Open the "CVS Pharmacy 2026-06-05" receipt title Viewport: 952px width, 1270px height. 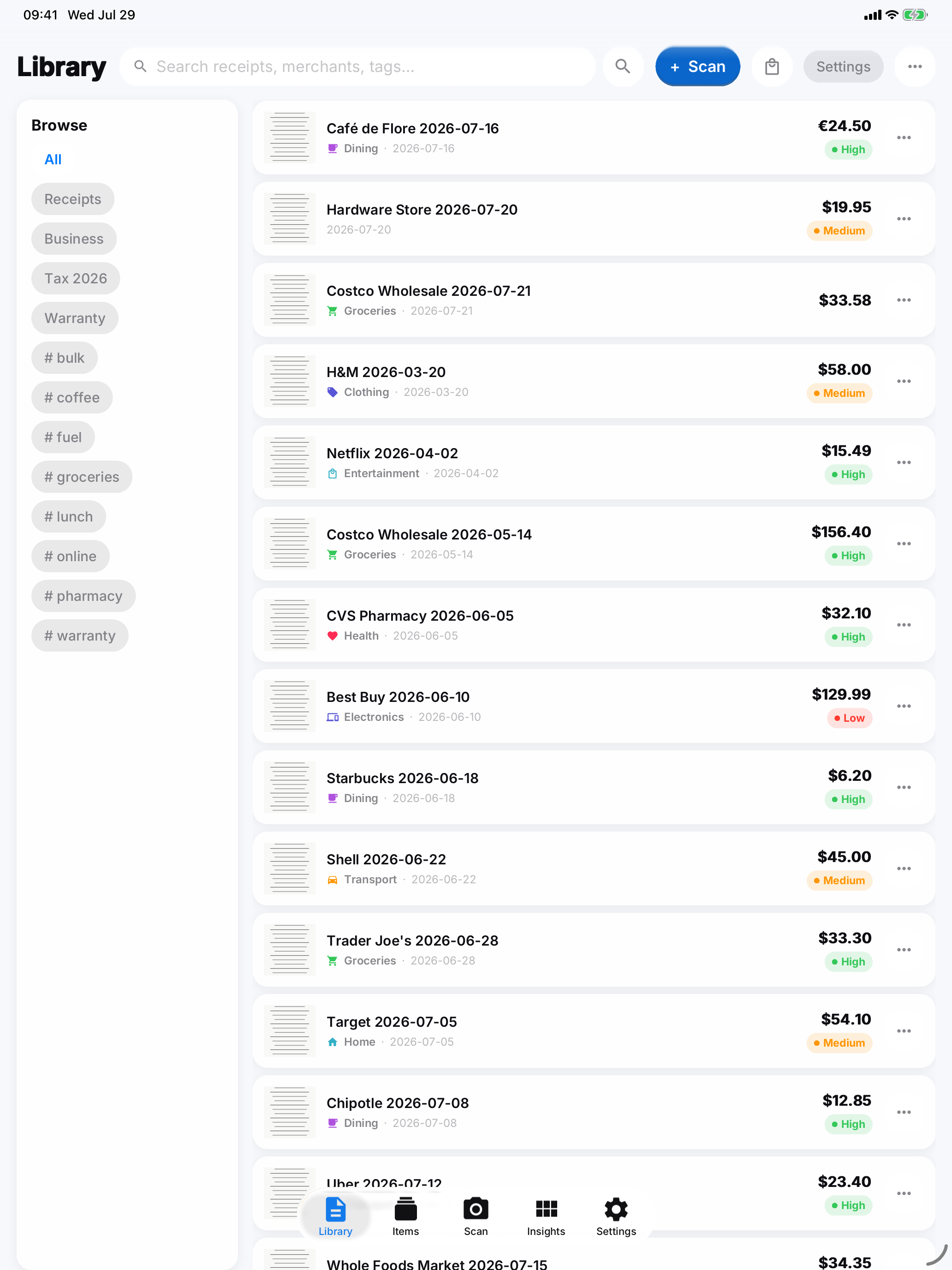point(420,616)
